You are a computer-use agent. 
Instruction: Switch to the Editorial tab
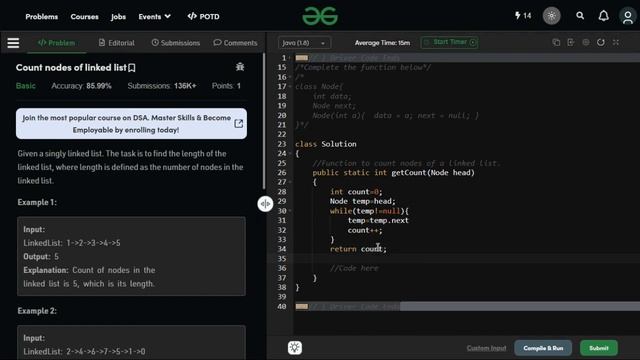(x=116, y=43)
